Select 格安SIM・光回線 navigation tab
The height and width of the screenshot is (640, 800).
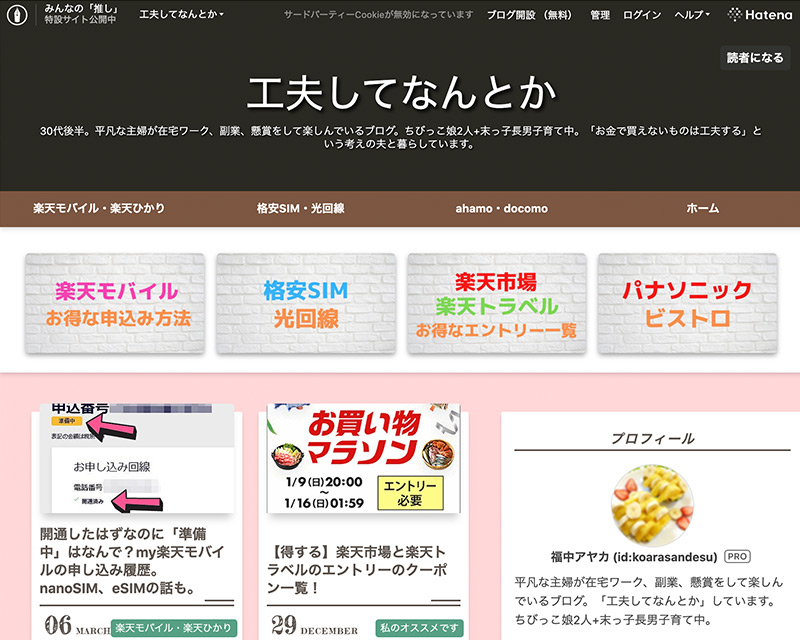click(300, 209)
